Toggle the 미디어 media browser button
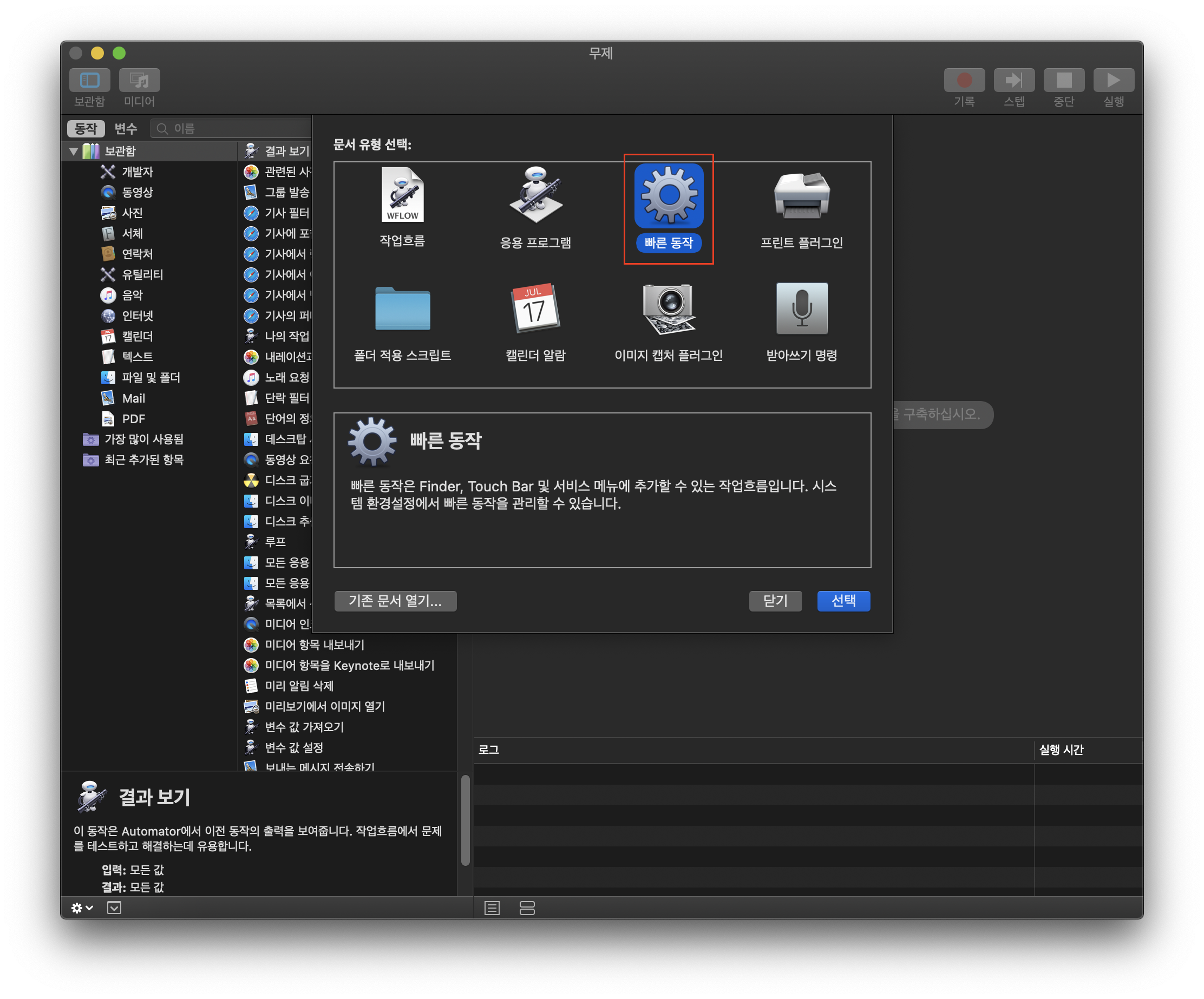 click(x=139, y=80)
